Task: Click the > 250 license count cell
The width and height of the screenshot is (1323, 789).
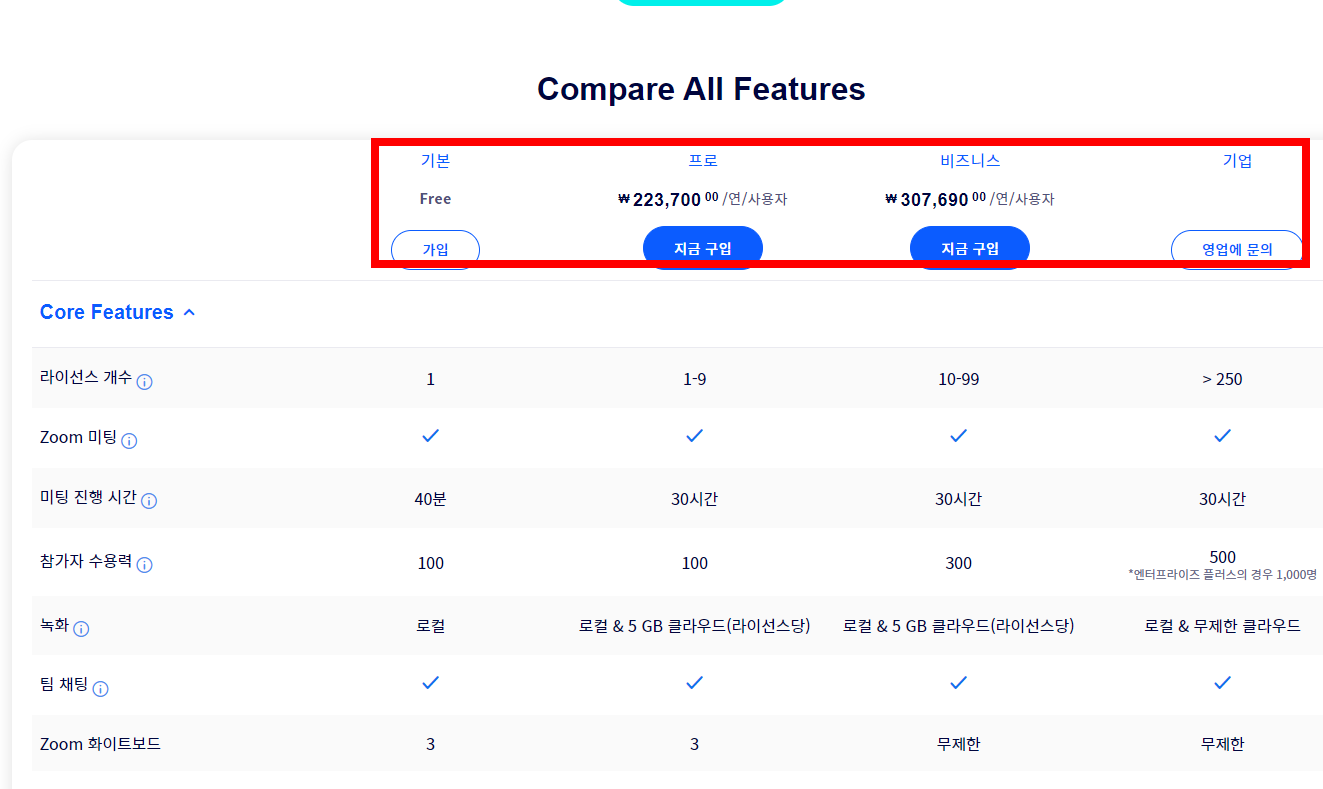Action: click(x=1222, y=379)
